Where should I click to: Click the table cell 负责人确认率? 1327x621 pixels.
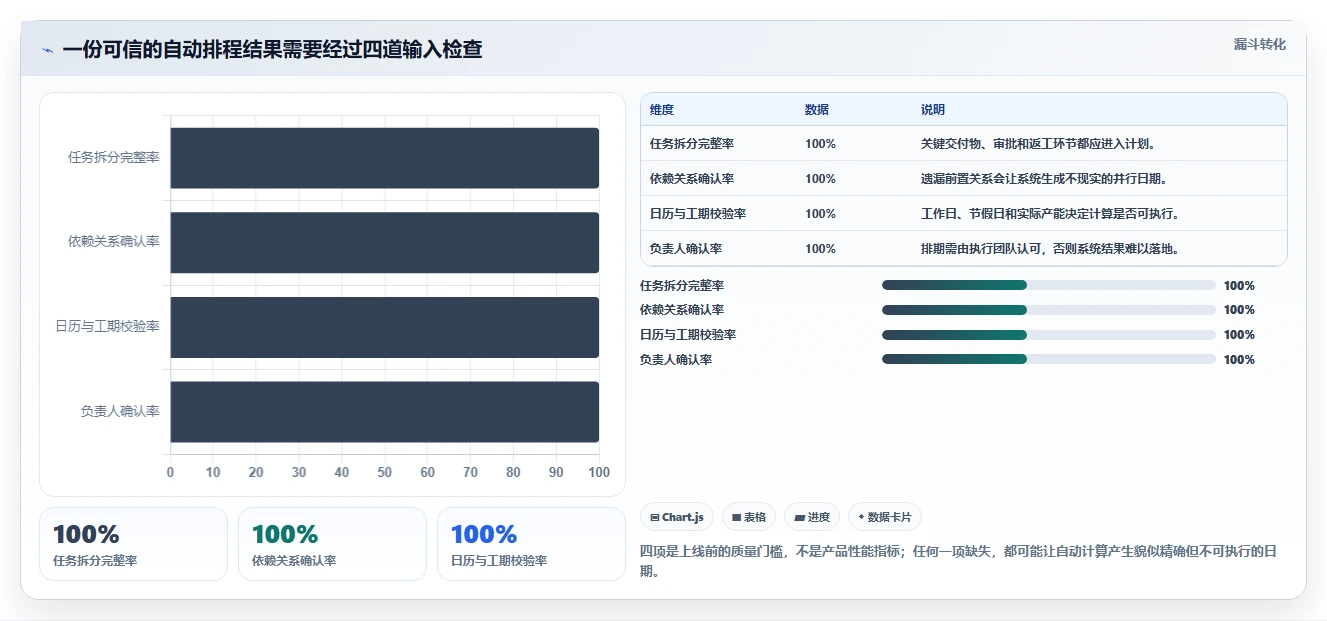[686, 249]
